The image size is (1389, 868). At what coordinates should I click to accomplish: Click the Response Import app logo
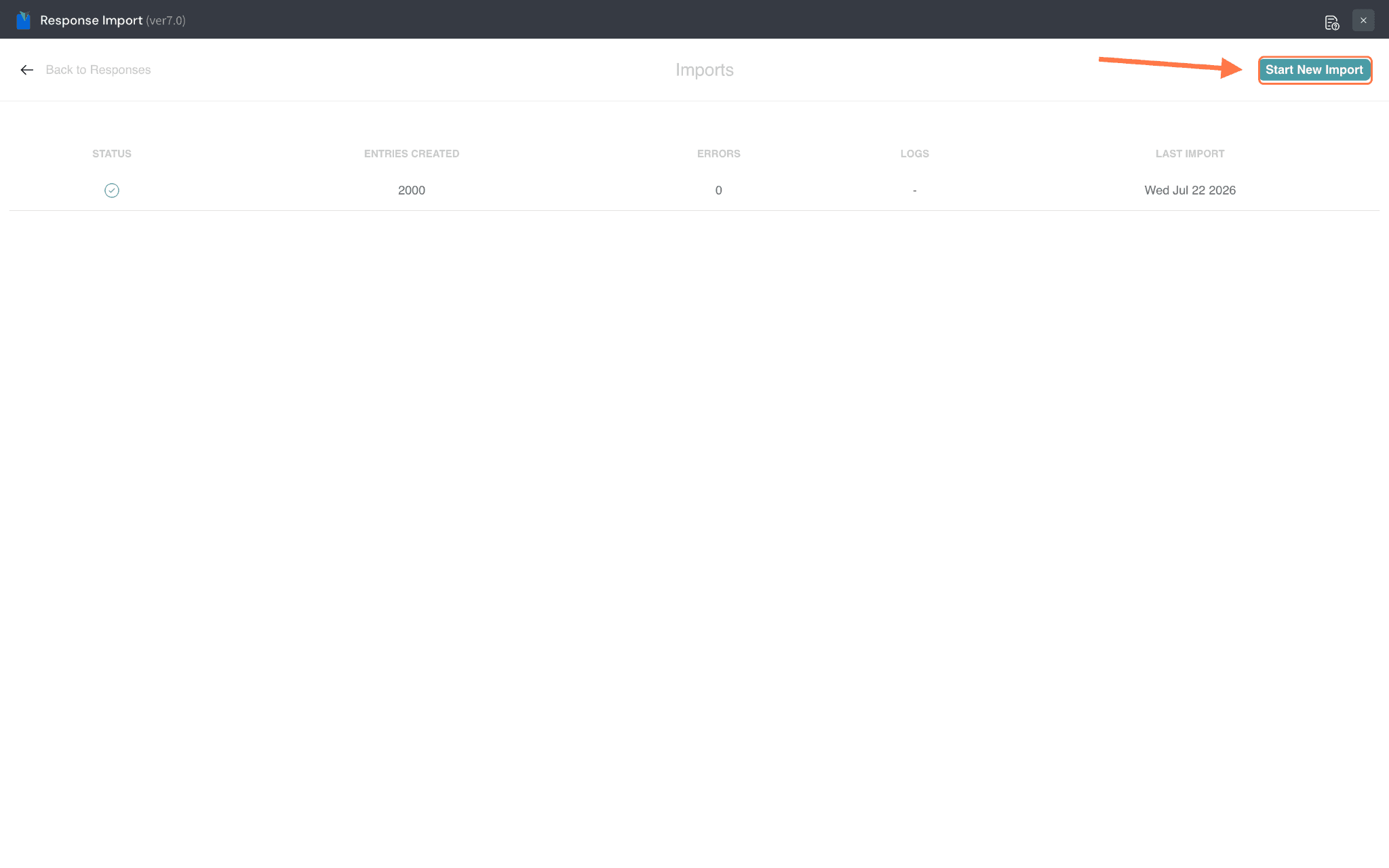(x=23, y=20)
